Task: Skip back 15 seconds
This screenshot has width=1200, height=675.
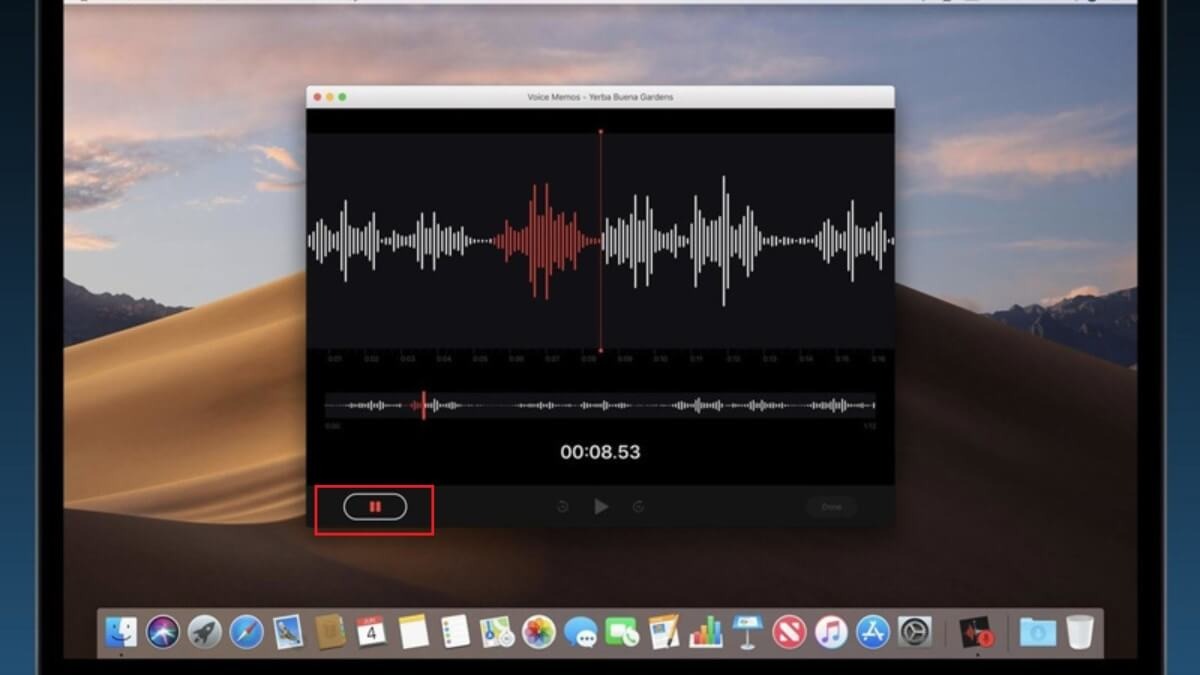Action: coord(563,507)
